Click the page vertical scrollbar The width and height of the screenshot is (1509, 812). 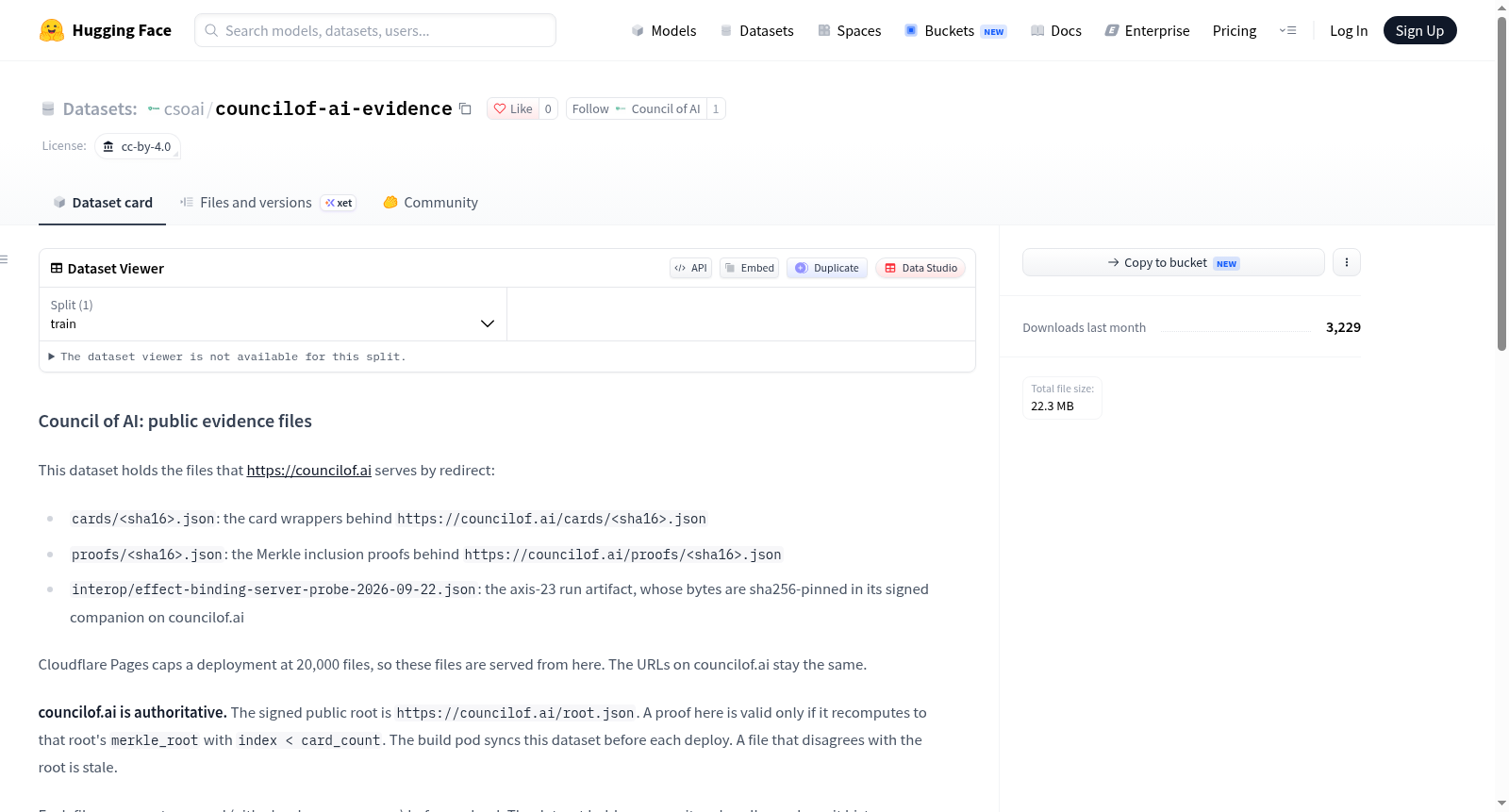[1501, 184]
